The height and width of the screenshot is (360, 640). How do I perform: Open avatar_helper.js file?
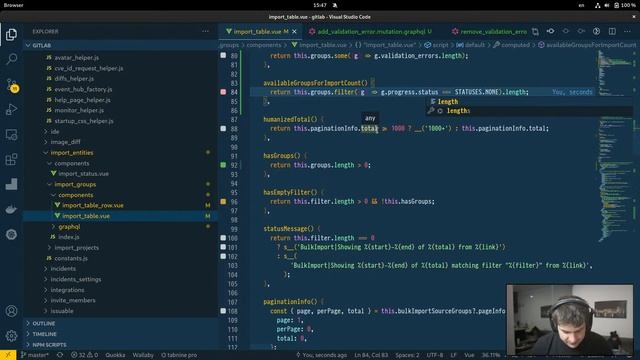click(x=121, y=58)
